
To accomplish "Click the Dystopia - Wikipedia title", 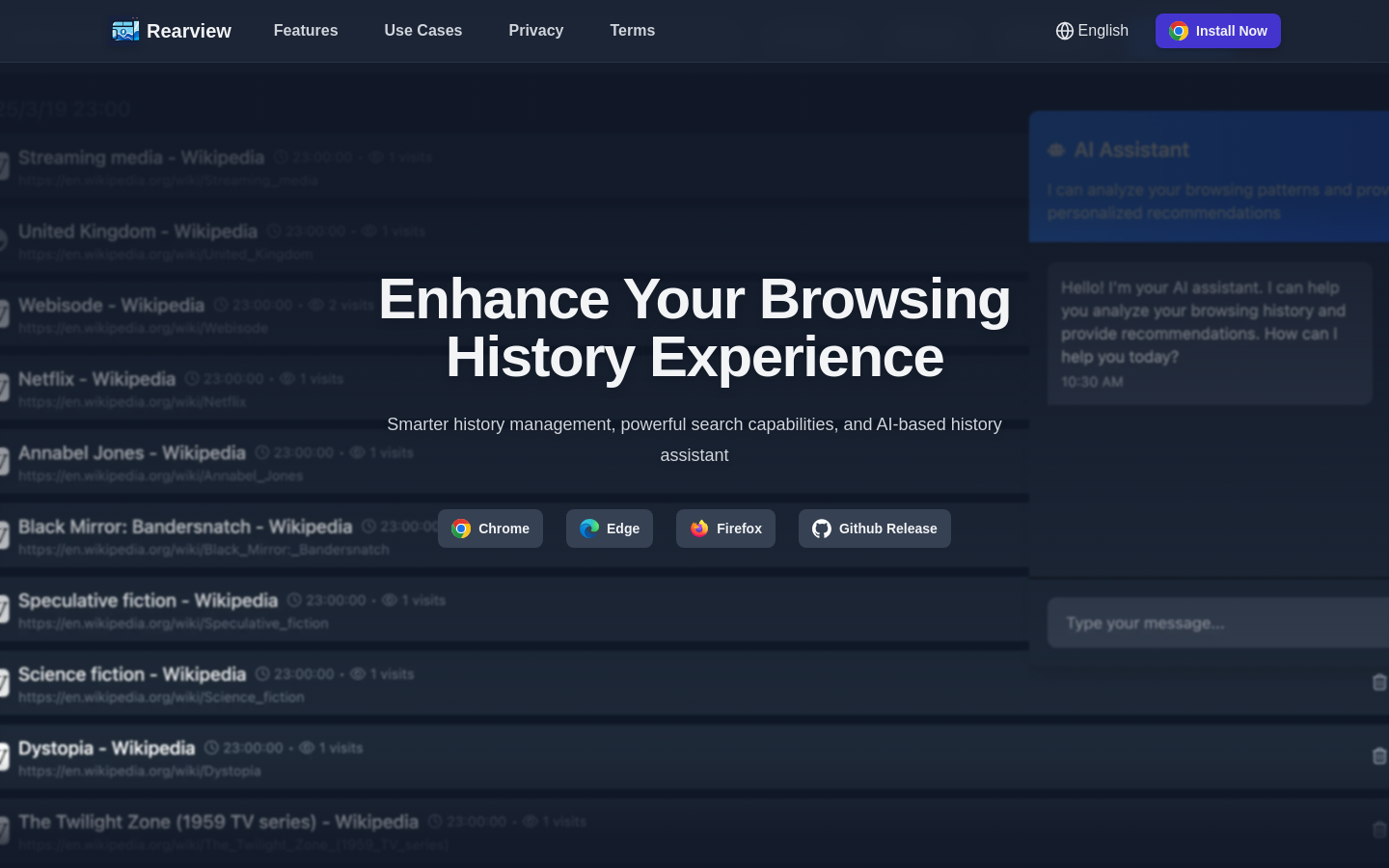I will (106, 747).
